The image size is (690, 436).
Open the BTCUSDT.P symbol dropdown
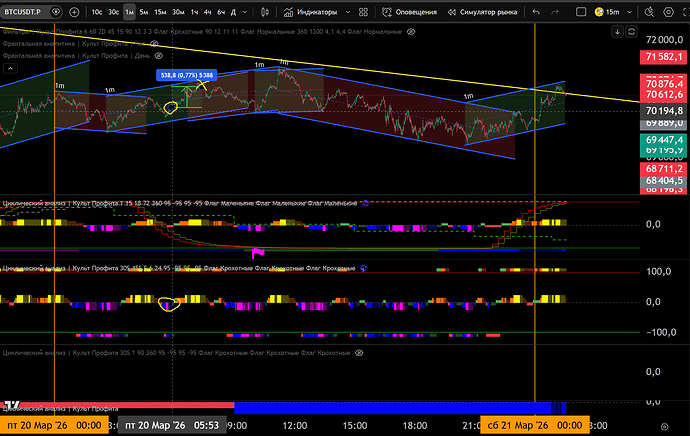click(31, 12)
